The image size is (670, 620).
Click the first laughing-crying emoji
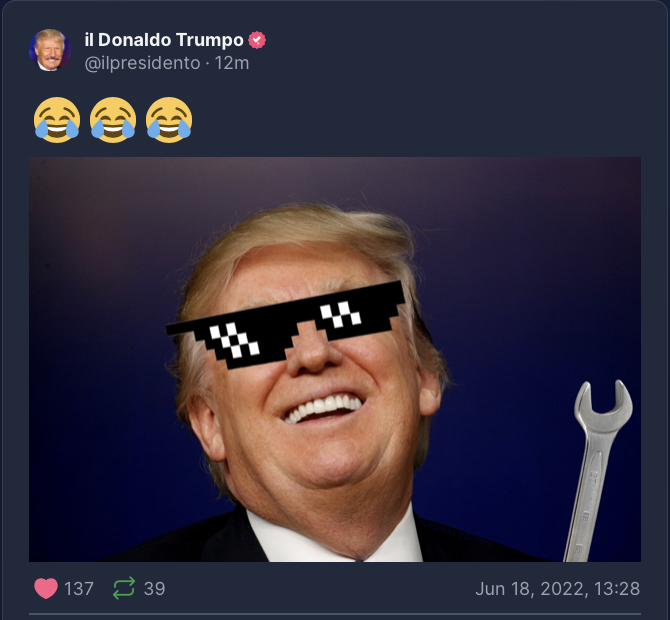tap(57, 120)
